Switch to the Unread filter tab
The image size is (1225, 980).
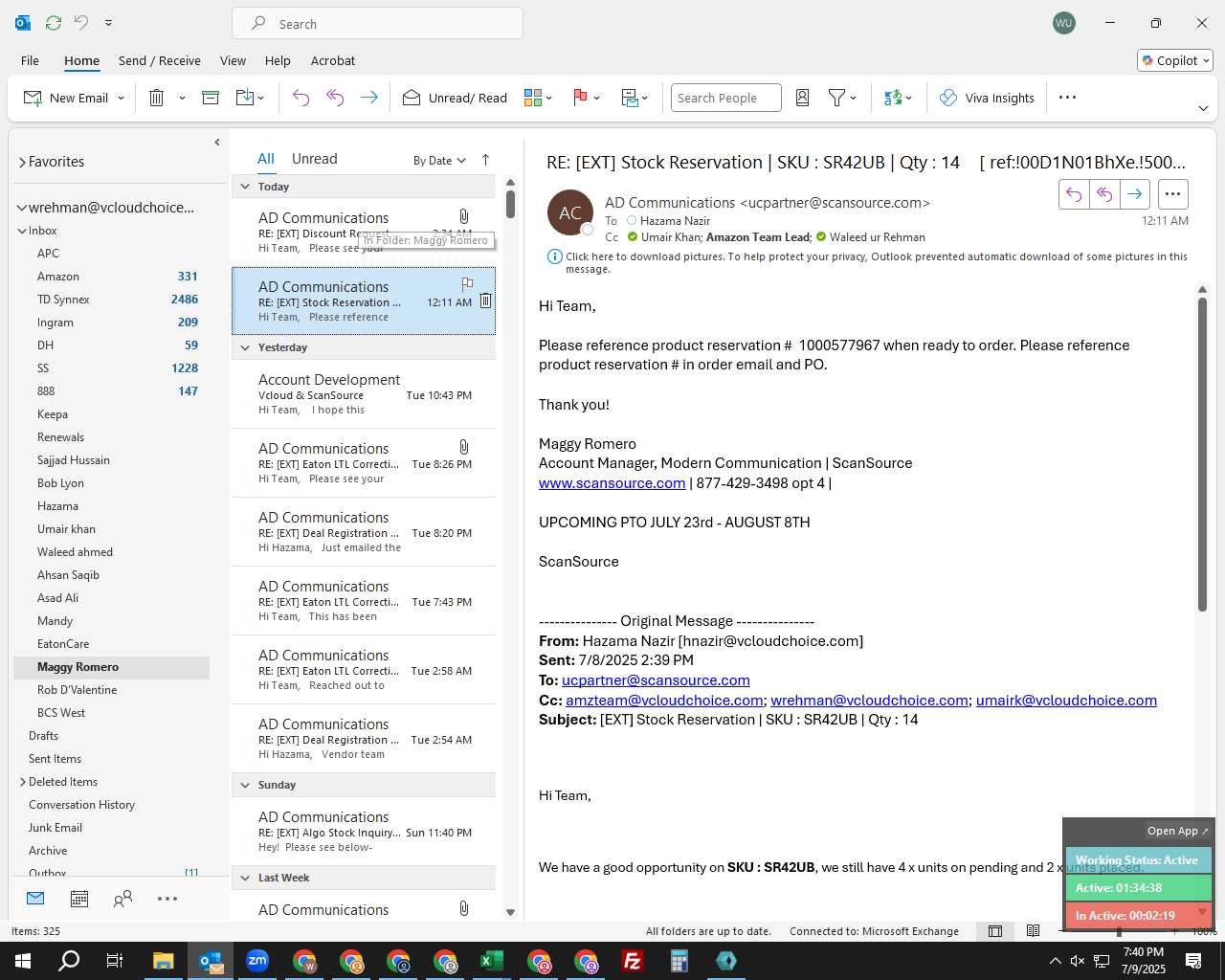click(x=314, y=159)
